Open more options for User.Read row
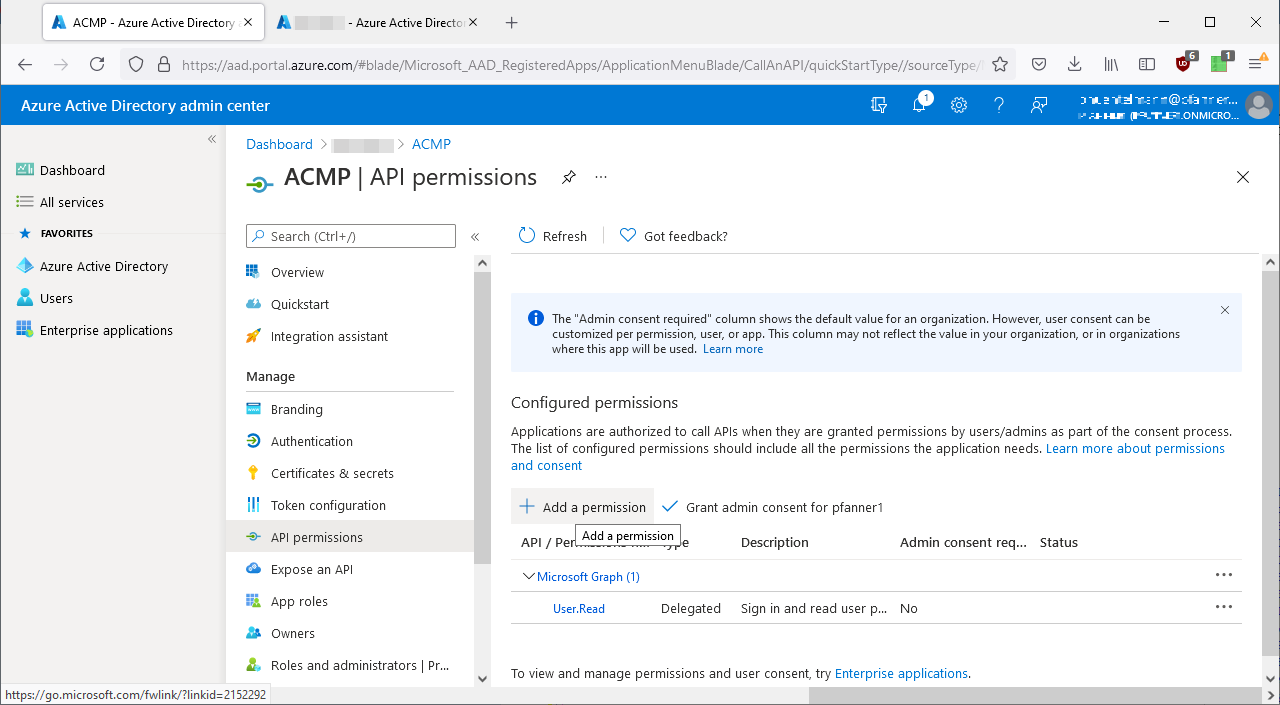 click(1223, 607)
